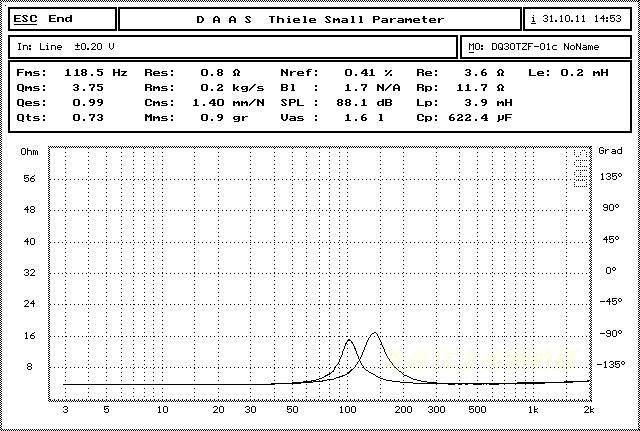Click the shorter impedance peak near 100 Hz

[x=349, y=340]
